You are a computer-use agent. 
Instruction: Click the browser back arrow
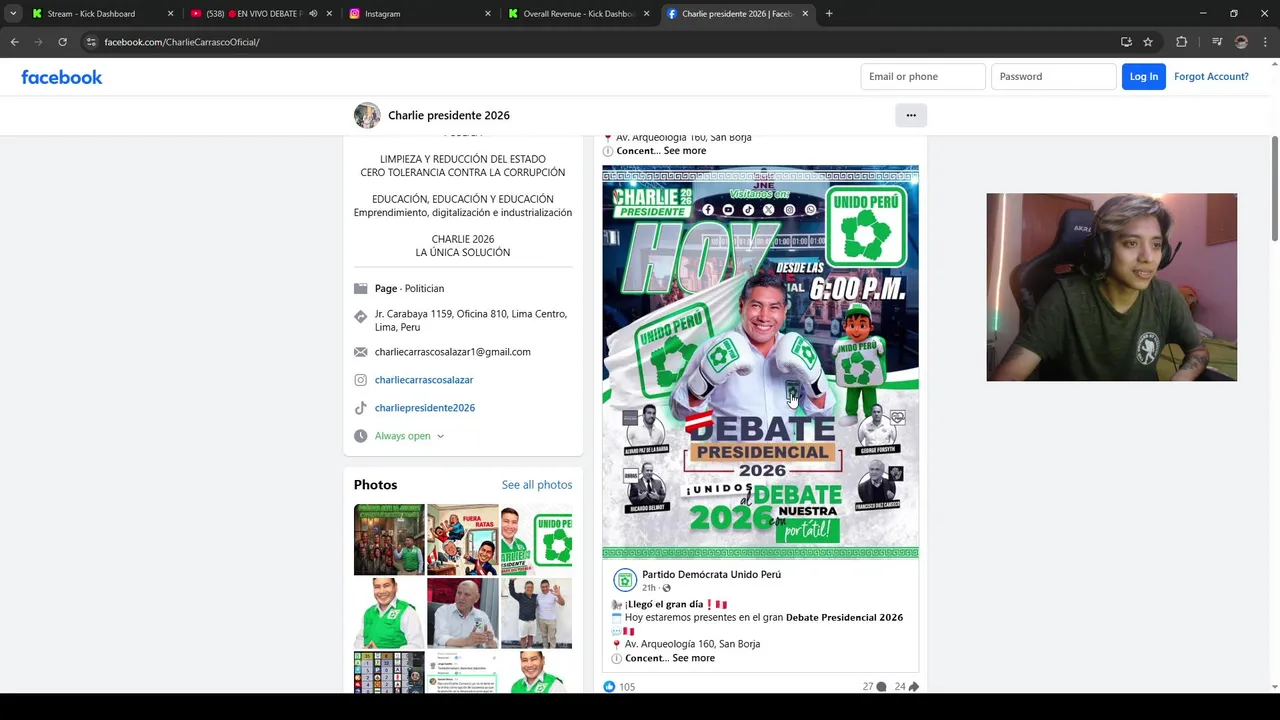14,42
